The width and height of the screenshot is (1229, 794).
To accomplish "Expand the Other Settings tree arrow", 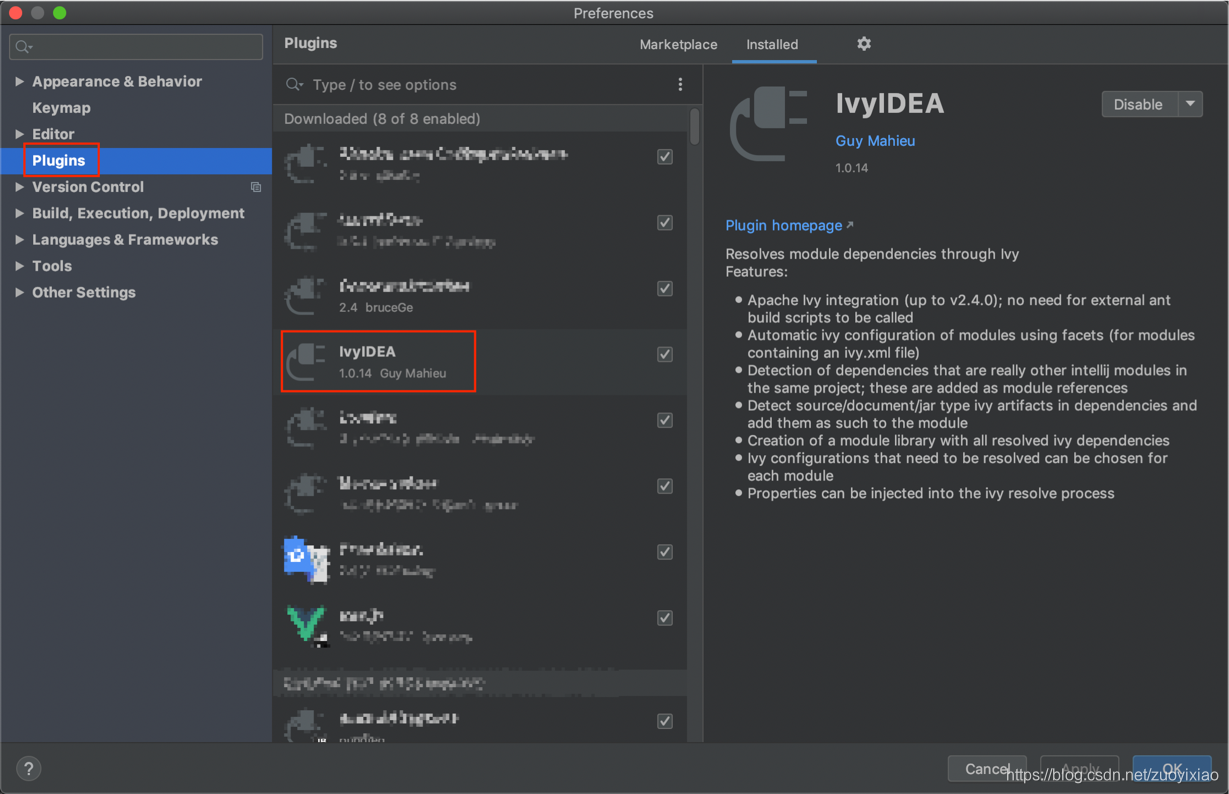I will pyautogui.click(x=19, y=292).
